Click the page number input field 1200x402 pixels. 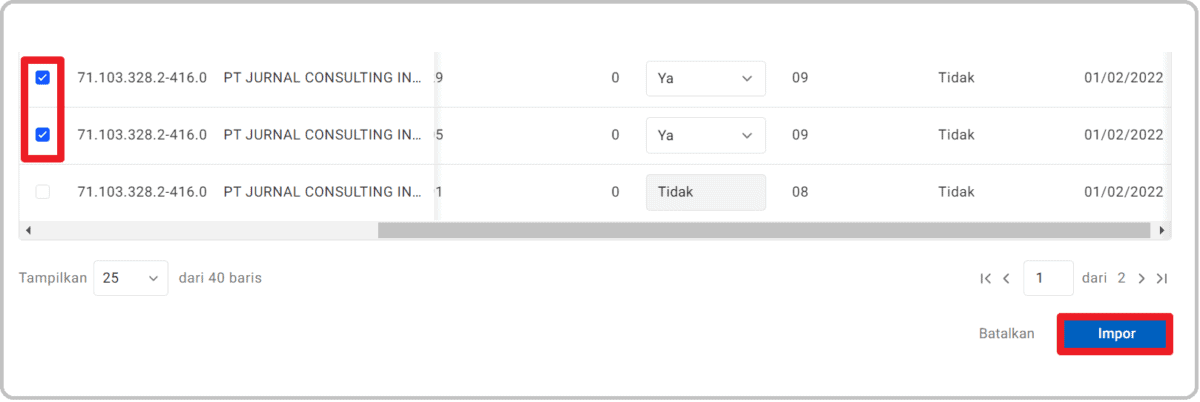click(x=1048, y=278)
